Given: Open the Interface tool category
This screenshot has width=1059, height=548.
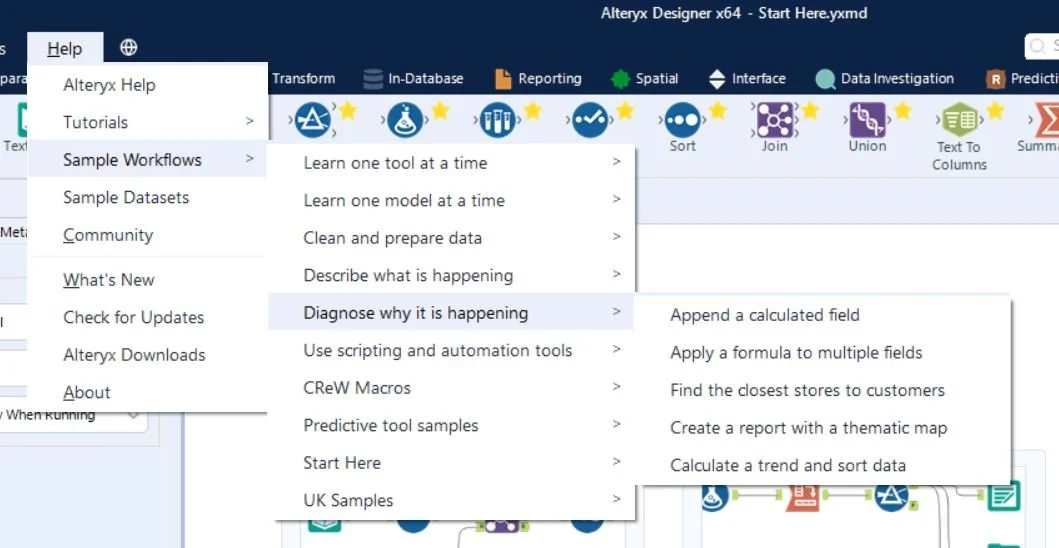Looking at the screenshot, I should pyautogui.click(x=747, y=79).
